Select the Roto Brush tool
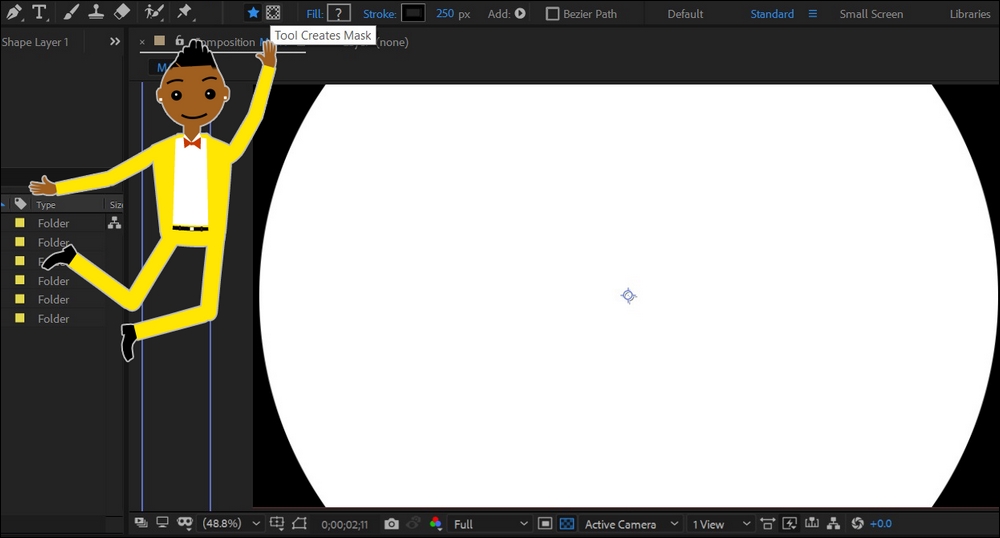The width and height of the screenshot is (1000, 538). 154,11
